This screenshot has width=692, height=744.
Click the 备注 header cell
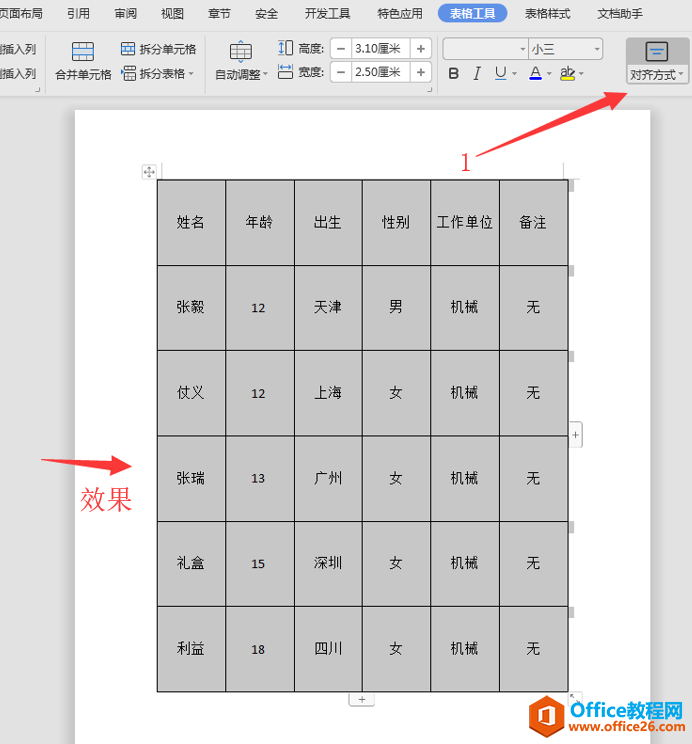coord(533,223)
